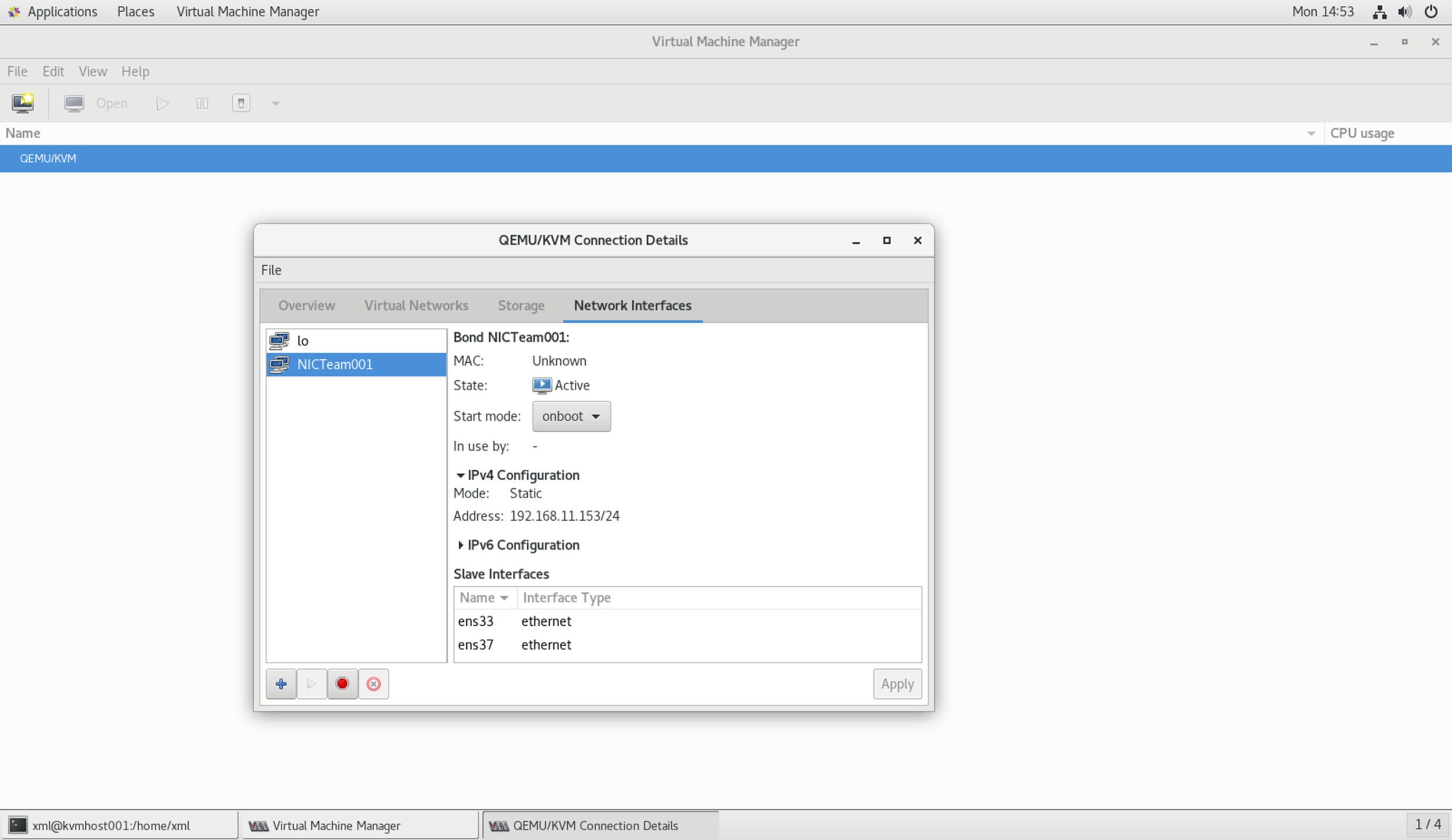
Task: Click the power icon in top bar
Action: (1431, 12)
